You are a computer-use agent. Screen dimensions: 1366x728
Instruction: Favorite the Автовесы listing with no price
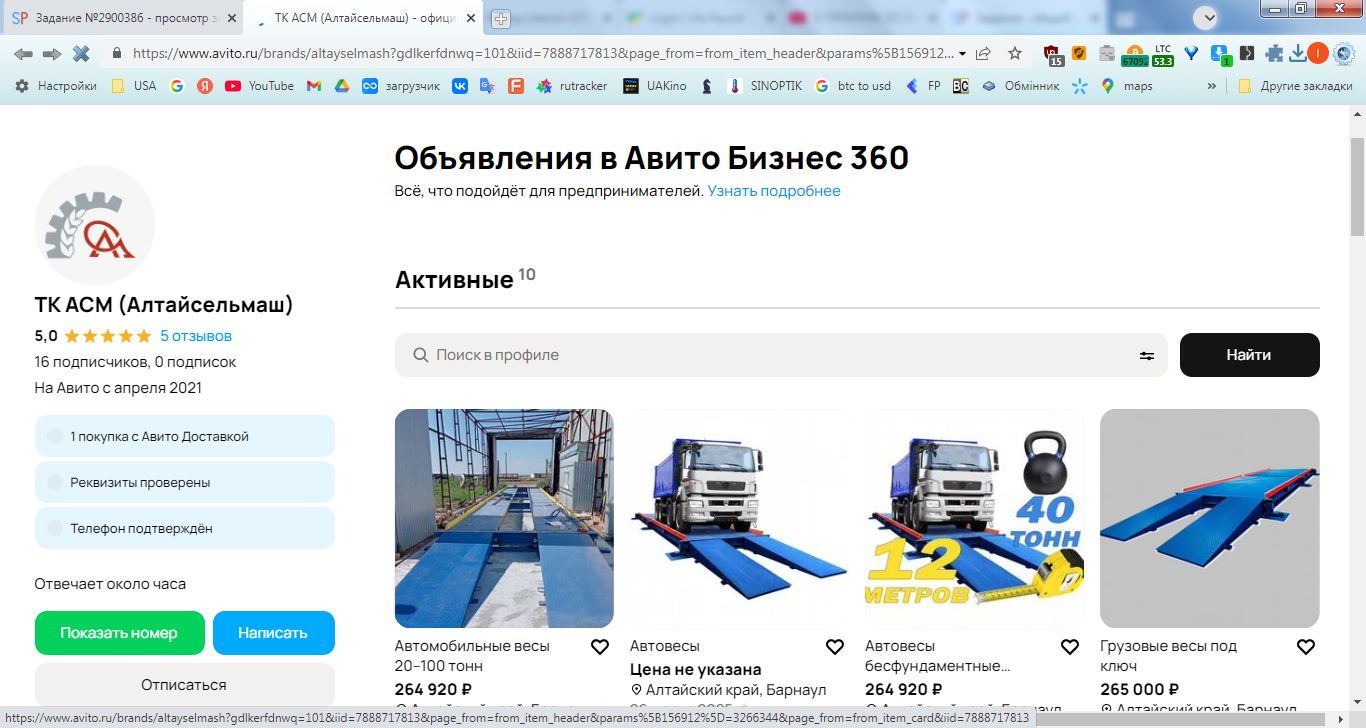pos(835,647)
